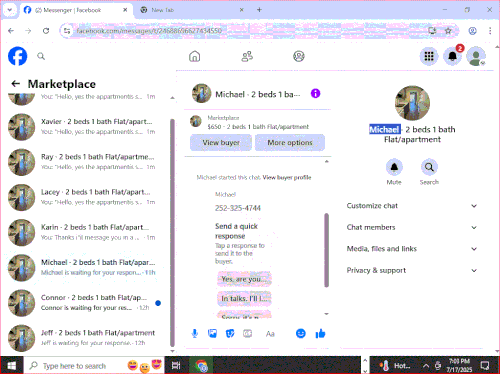Bookmark this page with the star icon

coord(448,31)
